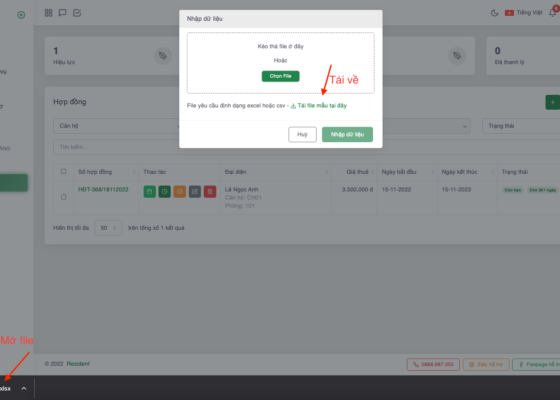Open the notification bell icon
Image resolution: width=560 pixels, height=400 pixels.
552,13
